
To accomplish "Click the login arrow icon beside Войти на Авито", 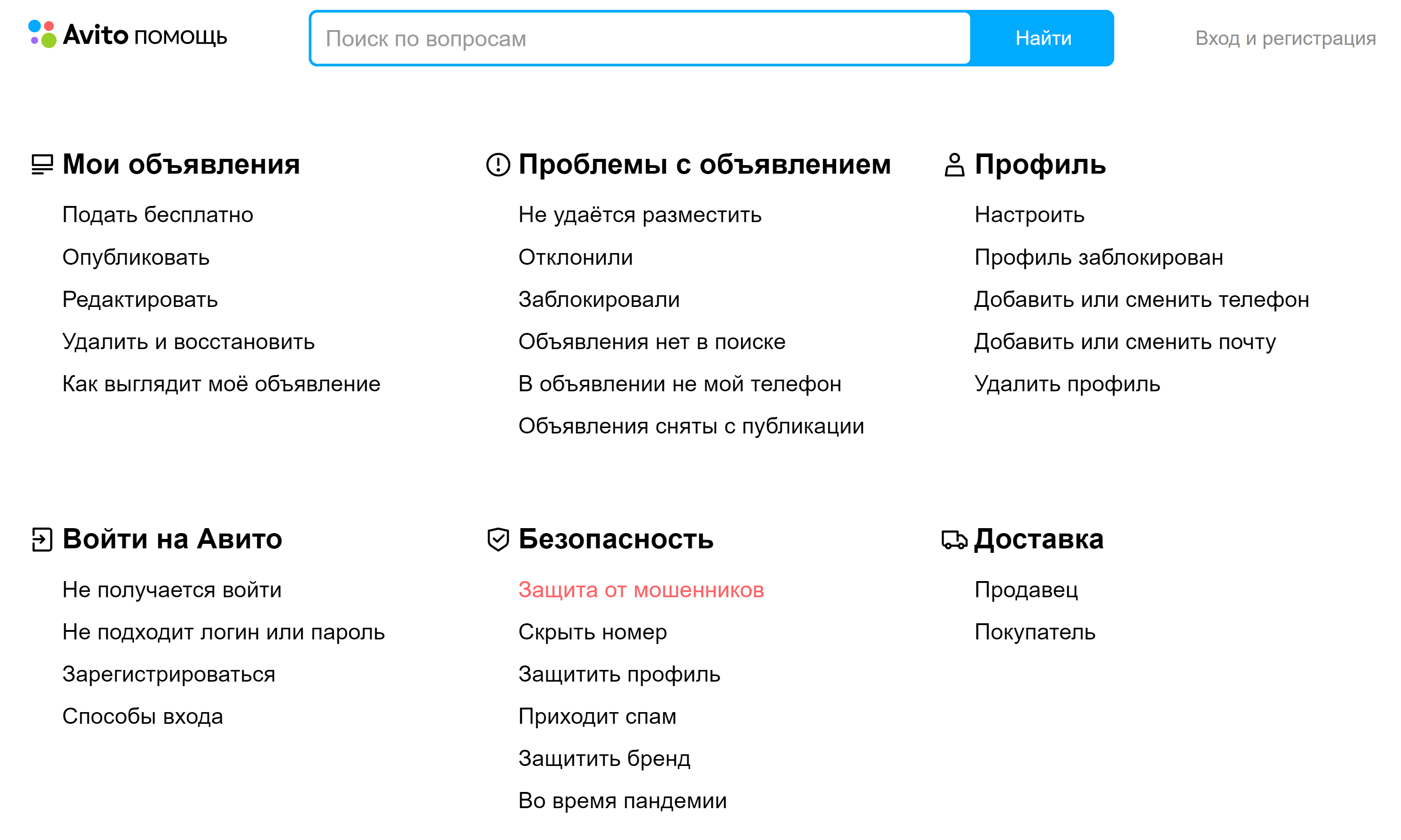I will coord(42,539).
